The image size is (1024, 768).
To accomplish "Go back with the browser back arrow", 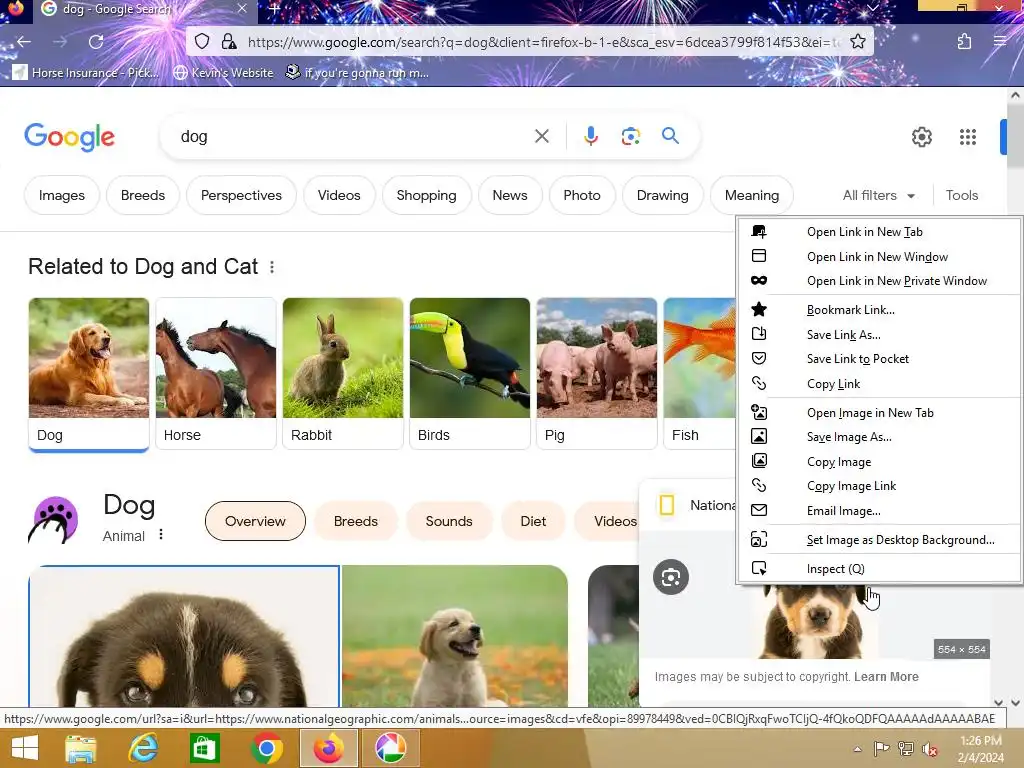I will coord(24,42).
